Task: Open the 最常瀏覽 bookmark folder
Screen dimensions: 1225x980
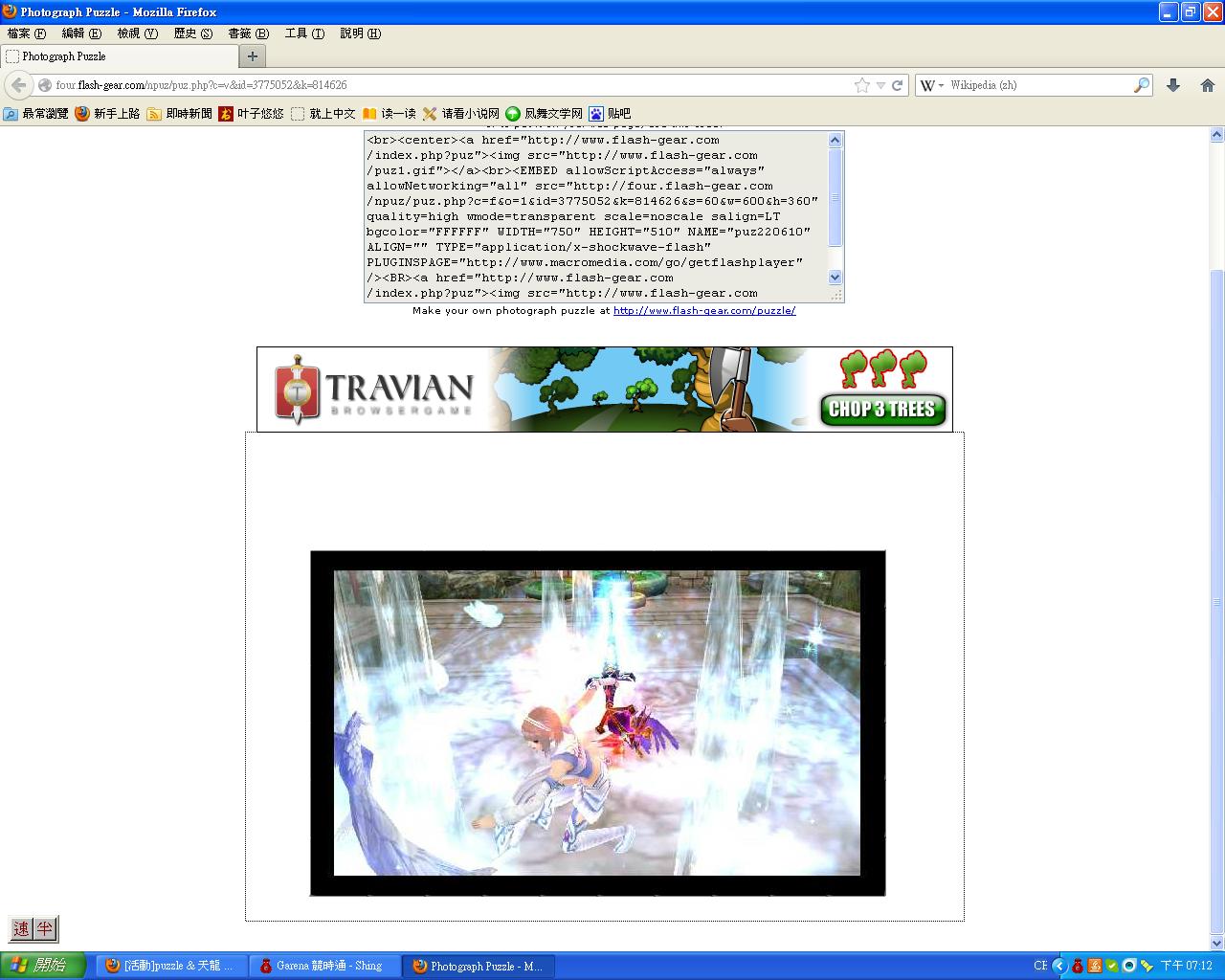Action: point(36,114)
